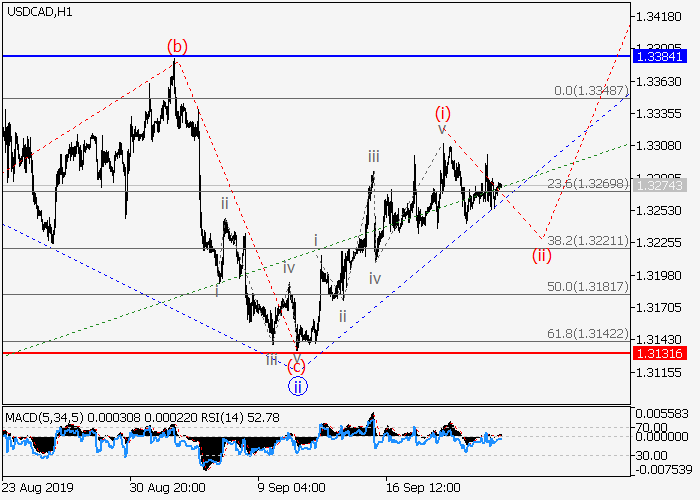700x500 pixels.
Task: Click the 61.8(1.31422) Fibonacci level label
Action: pos(586,333)
